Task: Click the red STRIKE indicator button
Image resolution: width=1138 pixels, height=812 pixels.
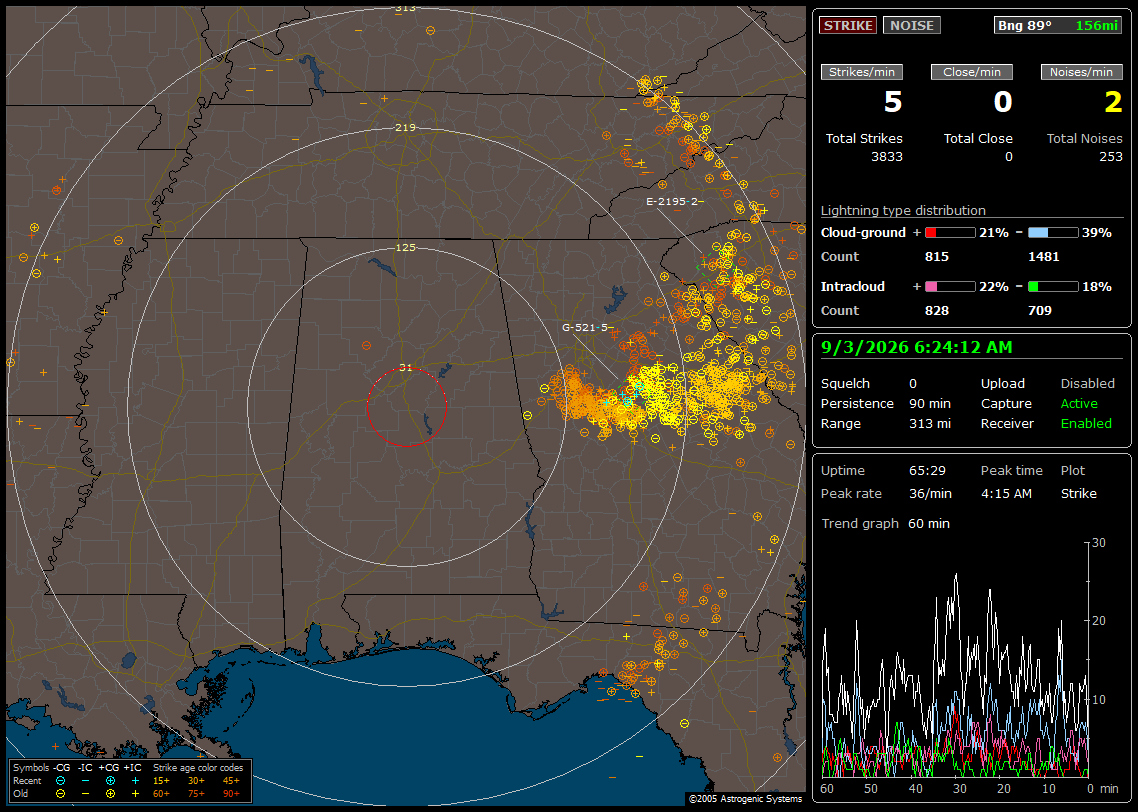Action: coord(848,25)
